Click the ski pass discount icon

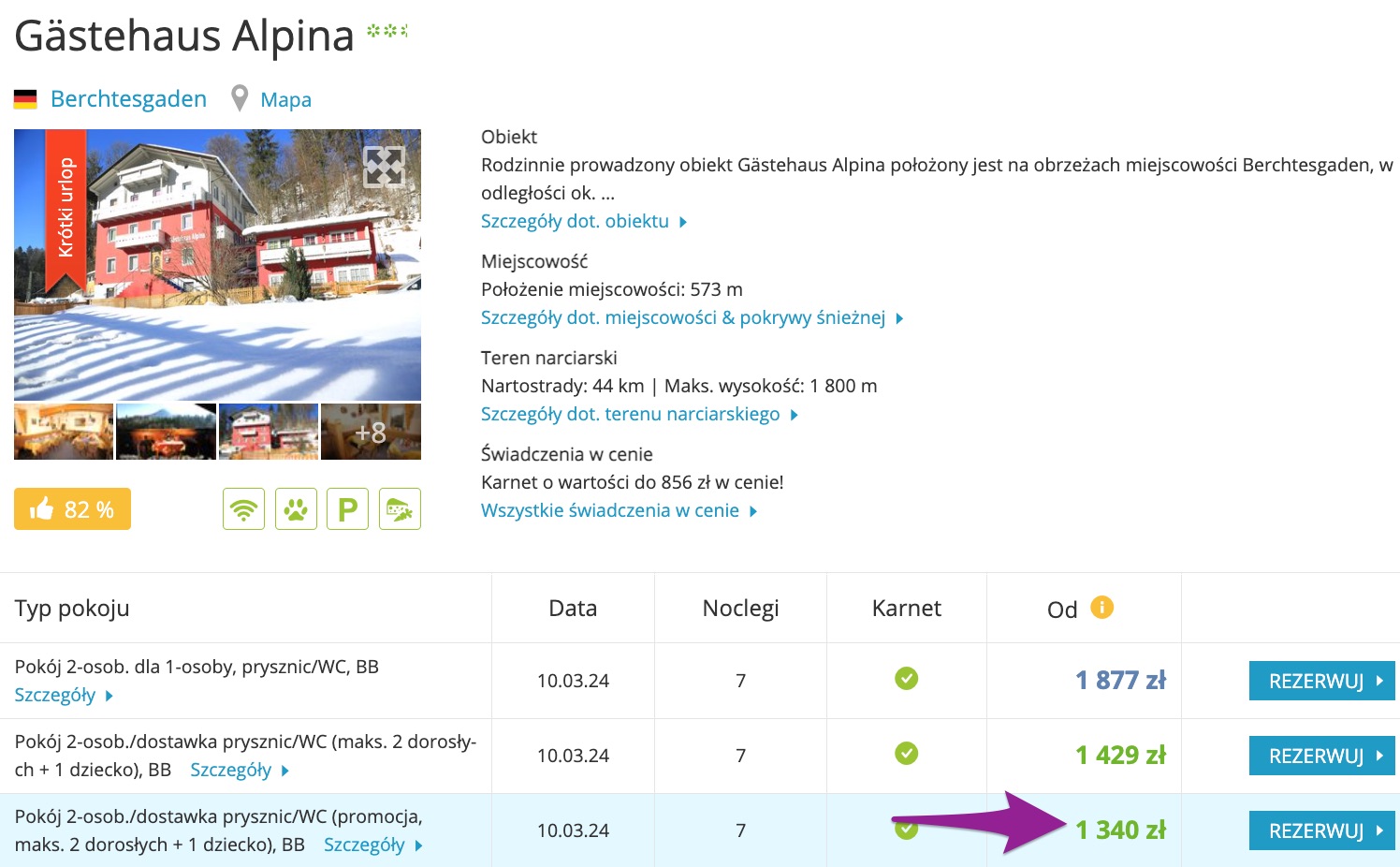click(400, 509)
